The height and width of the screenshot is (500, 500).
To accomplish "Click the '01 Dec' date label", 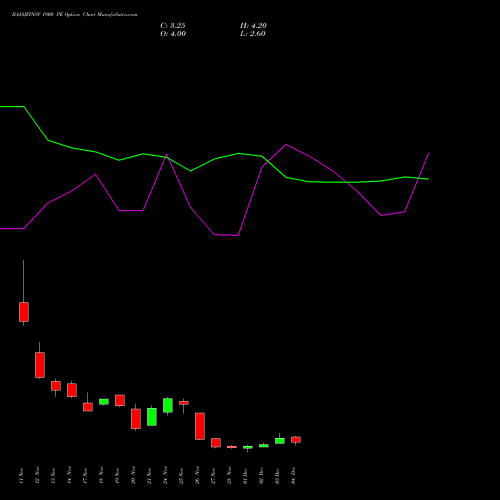I will 245,476.
